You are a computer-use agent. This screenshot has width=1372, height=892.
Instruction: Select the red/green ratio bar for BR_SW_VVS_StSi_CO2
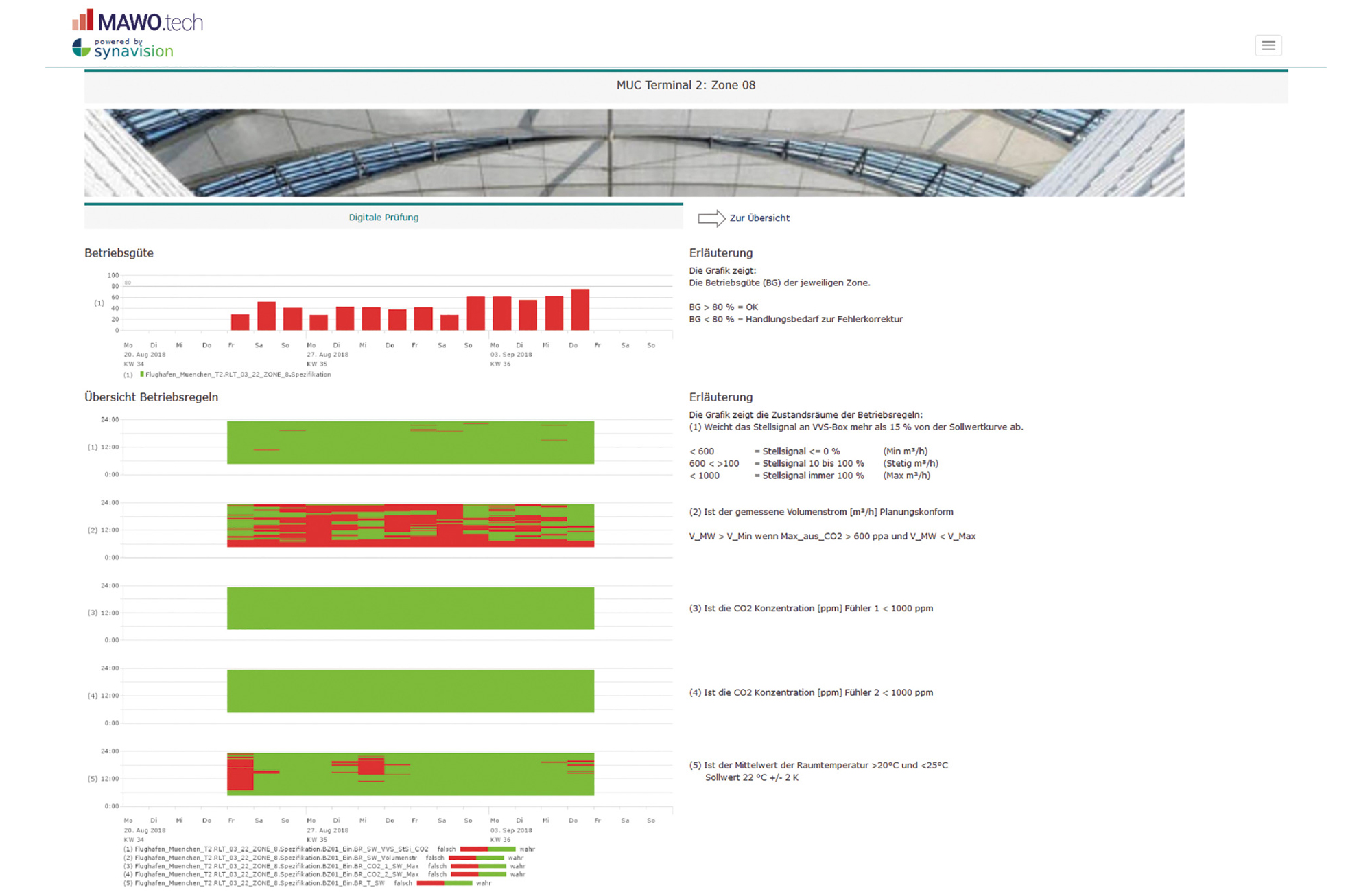coord(488,849)
